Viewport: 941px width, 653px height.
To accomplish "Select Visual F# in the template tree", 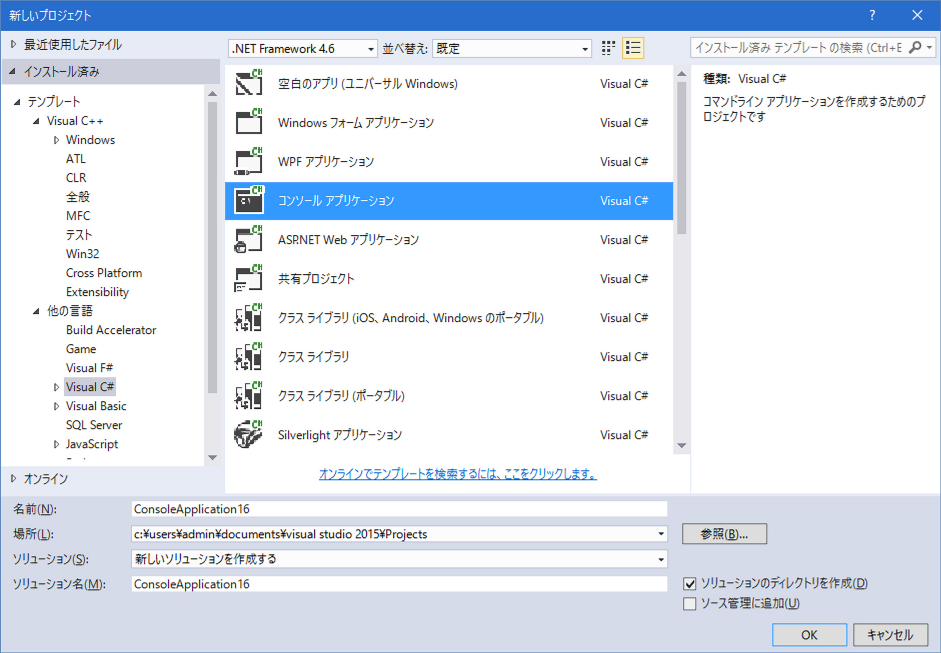I will (90, 368).
